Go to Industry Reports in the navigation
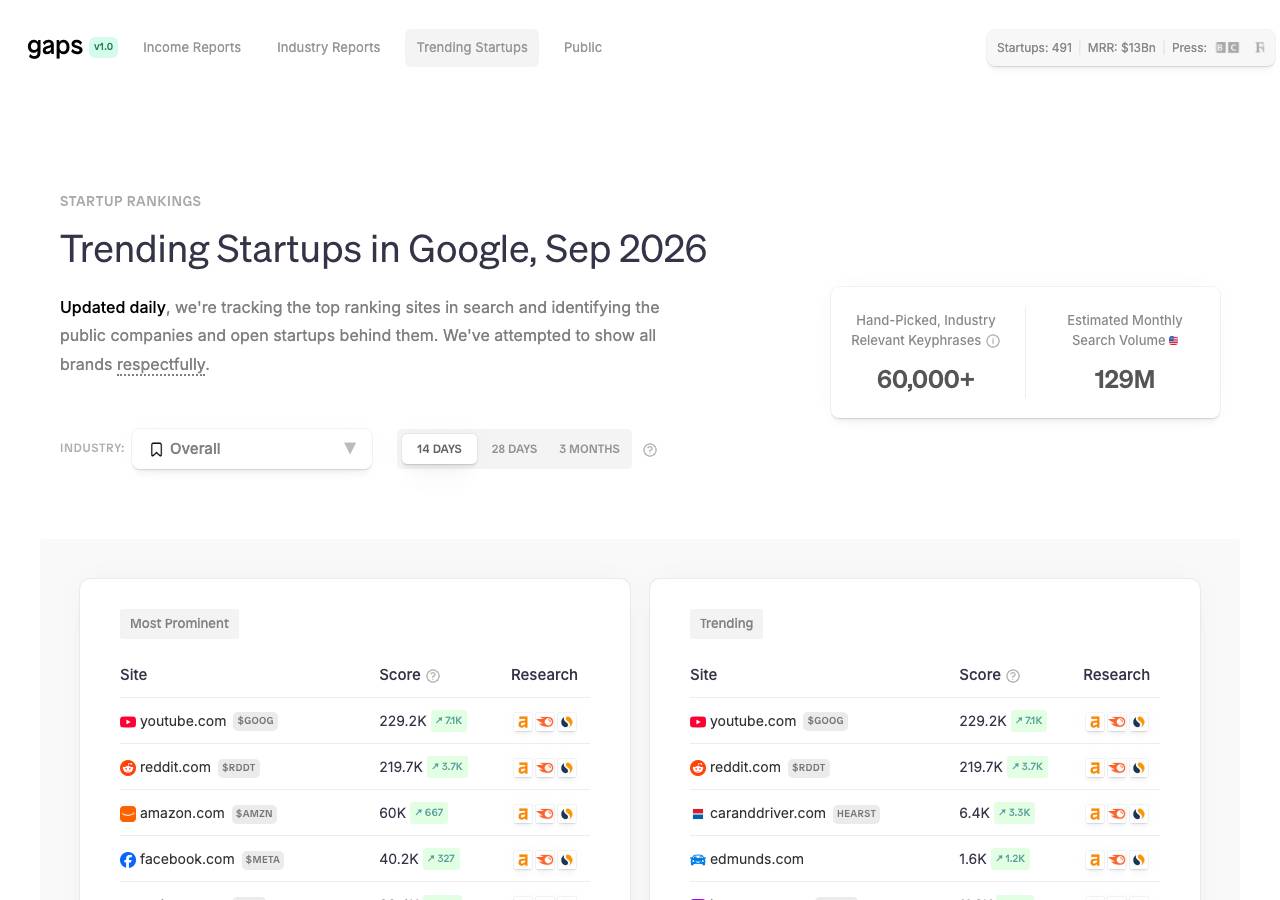 329,47
